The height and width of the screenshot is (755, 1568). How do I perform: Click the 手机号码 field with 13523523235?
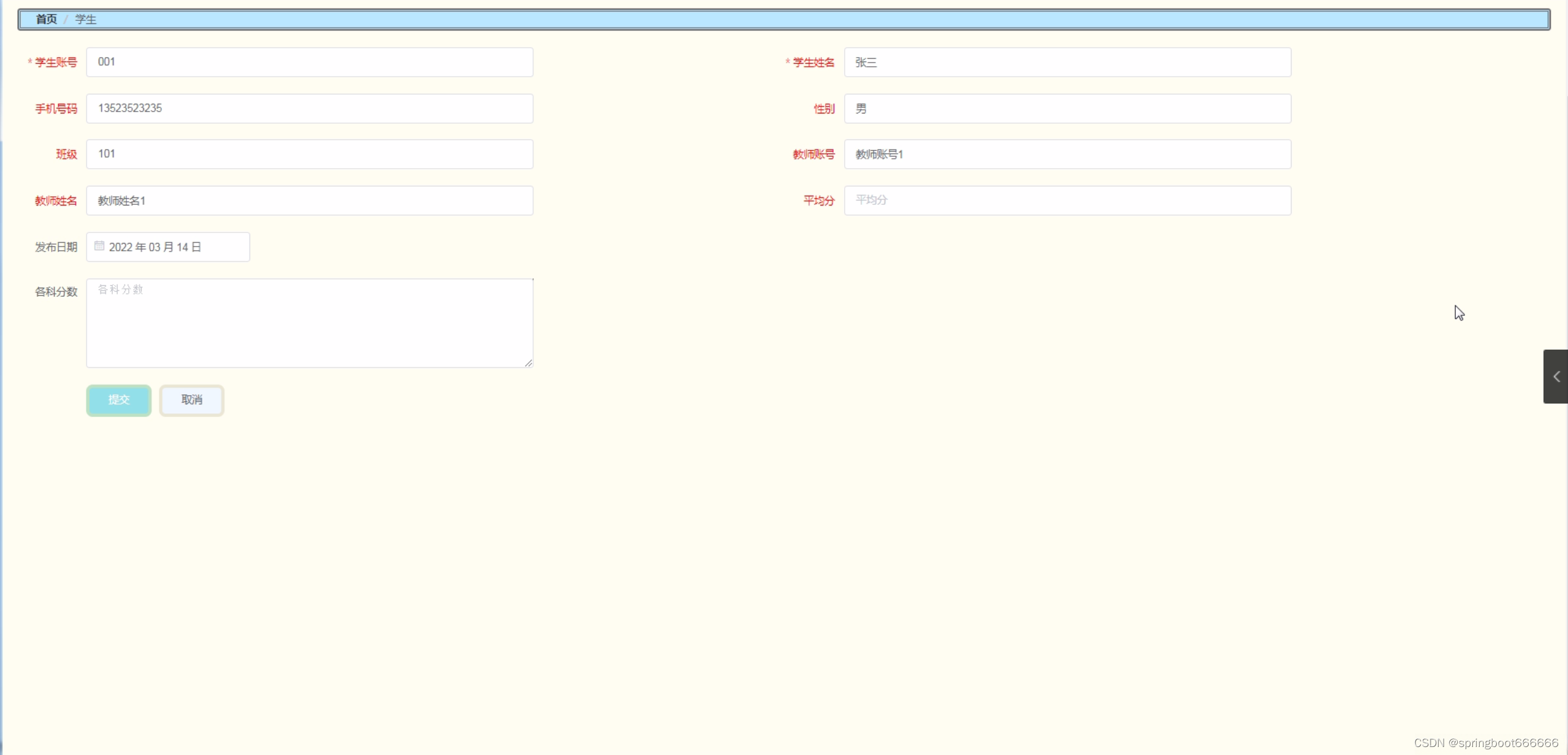click(x=310, y=109)
